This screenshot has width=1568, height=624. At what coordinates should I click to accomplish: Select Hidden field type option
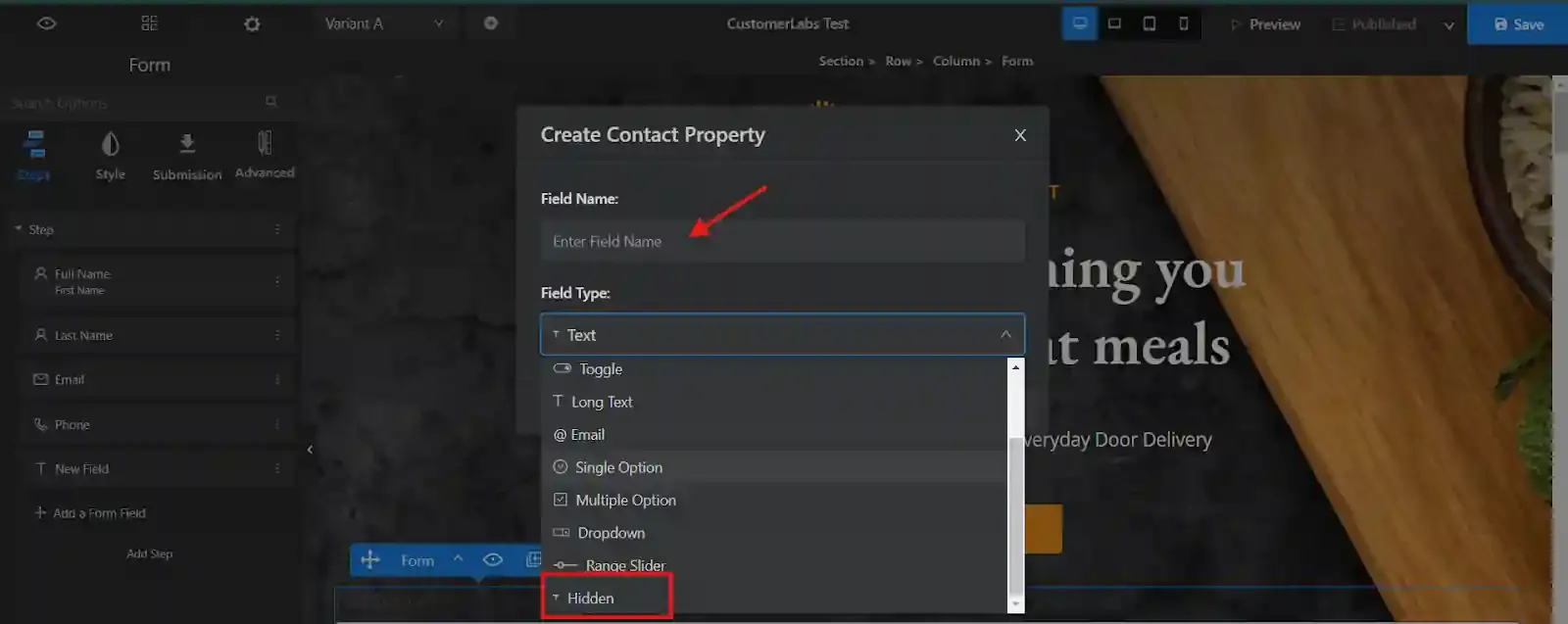(x=775, y=598)
